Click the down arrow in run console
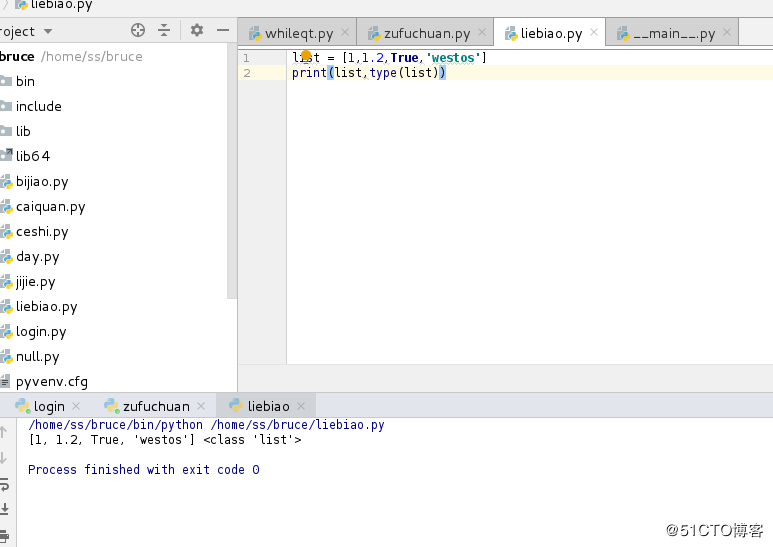Screen dimensions: 773x547 (x=3, y=458)
